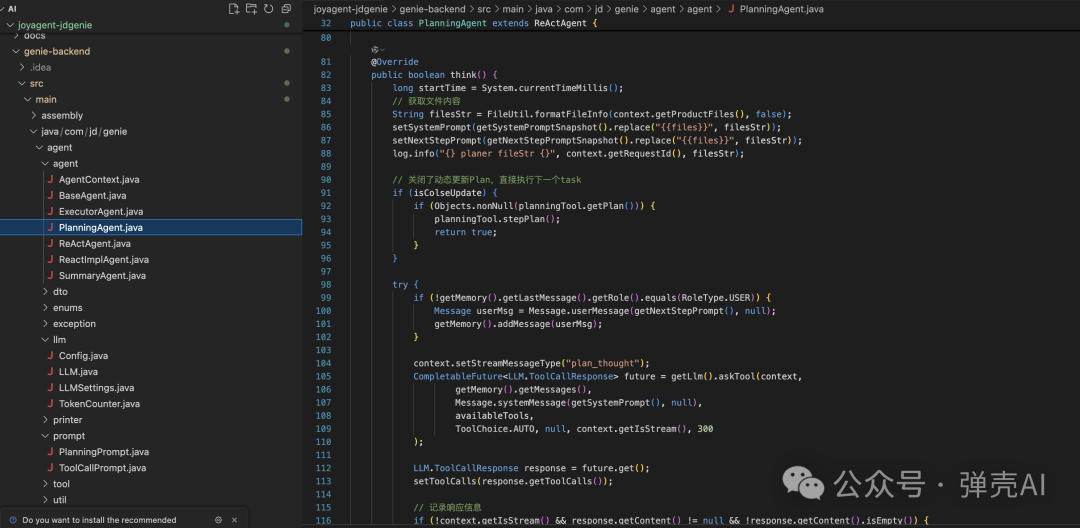
Task: Click the Java icon in the breadcrumb
Action: tap(731, 10)
